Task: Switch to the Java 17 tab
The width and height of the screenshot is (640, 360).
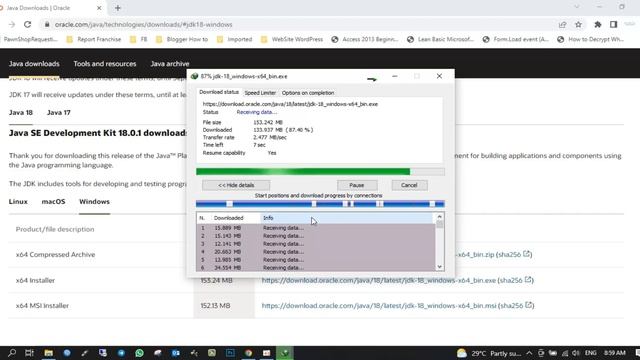Action: point(58,113)
